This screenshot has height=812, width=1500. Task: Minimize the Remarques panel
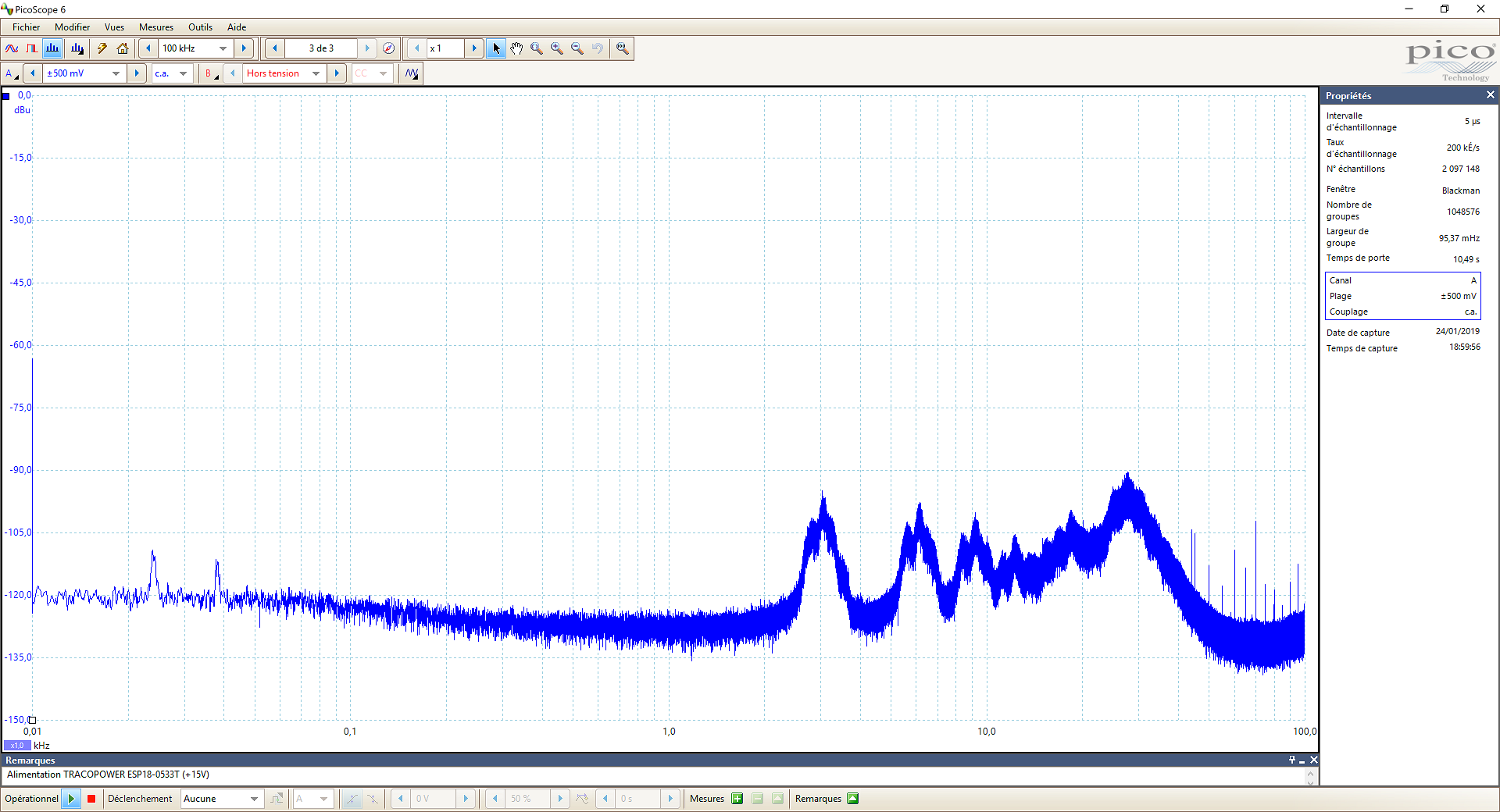point(1302,760)
